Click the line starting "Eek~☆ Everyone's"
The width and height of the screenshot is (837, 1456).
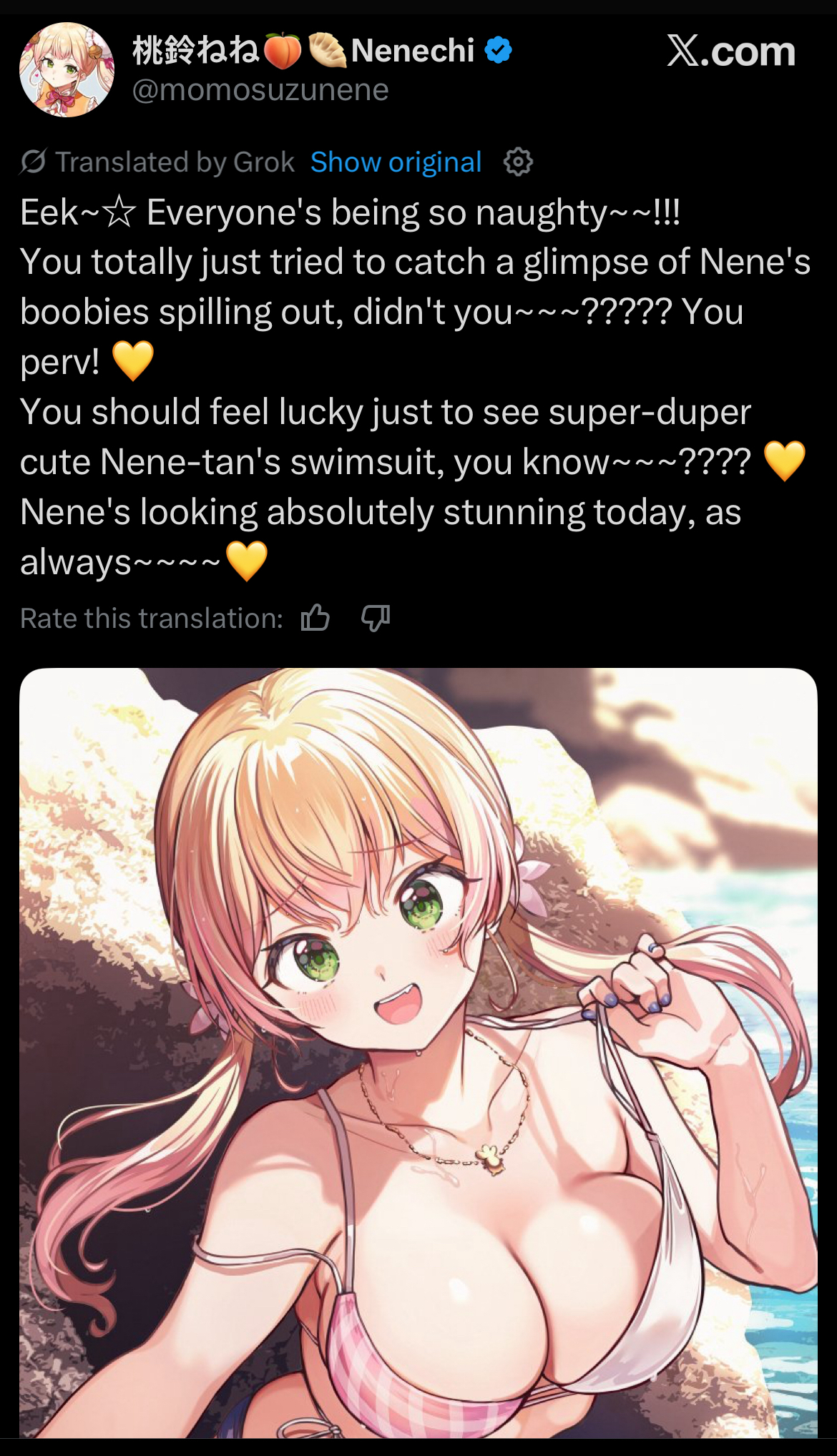(x=351, y=213)
